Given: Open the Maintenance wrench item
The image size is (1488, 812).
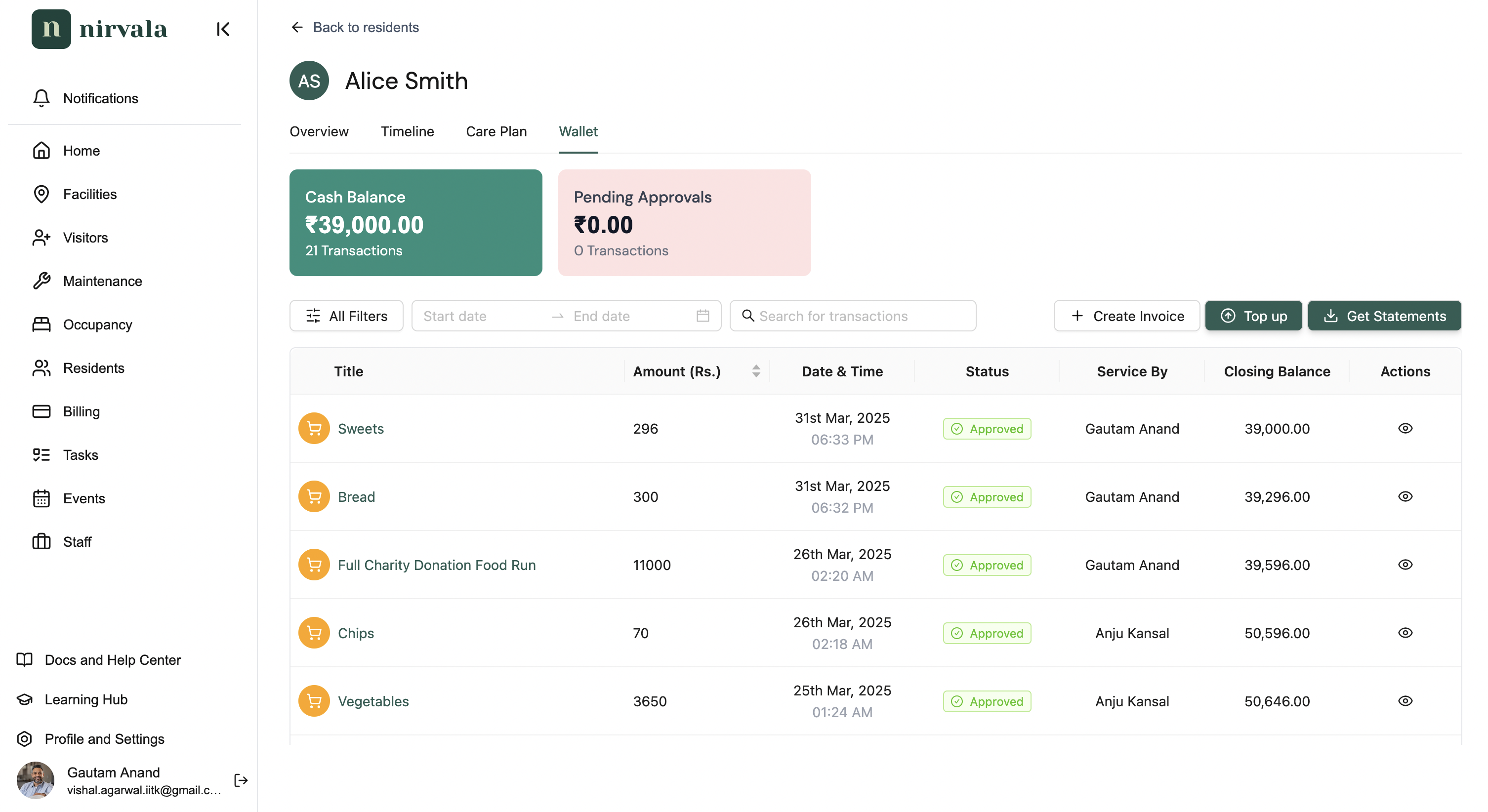Looking at the screenshot, I should (86, 281).
